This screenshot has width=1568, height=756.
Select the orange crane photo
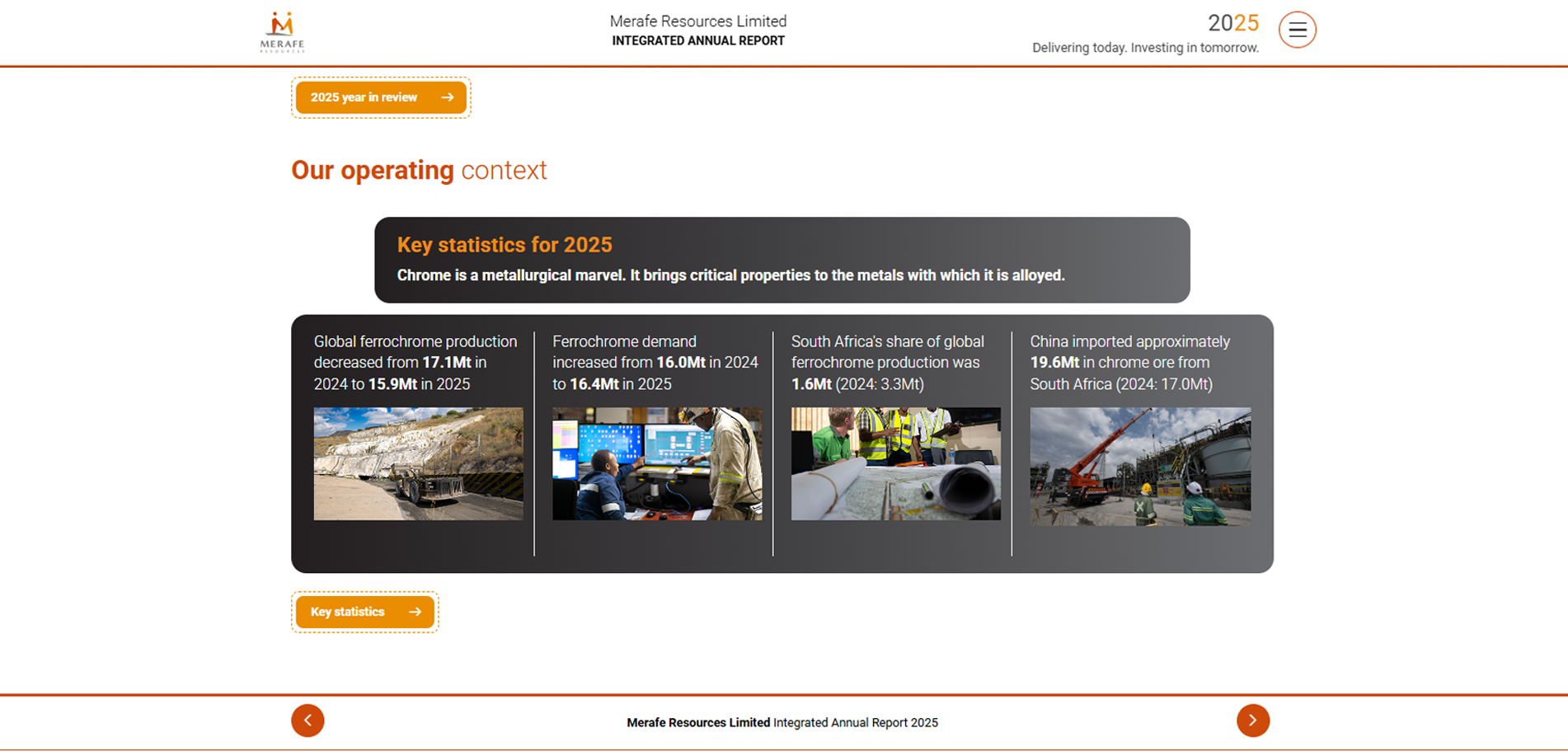[x=1140, y=467]
